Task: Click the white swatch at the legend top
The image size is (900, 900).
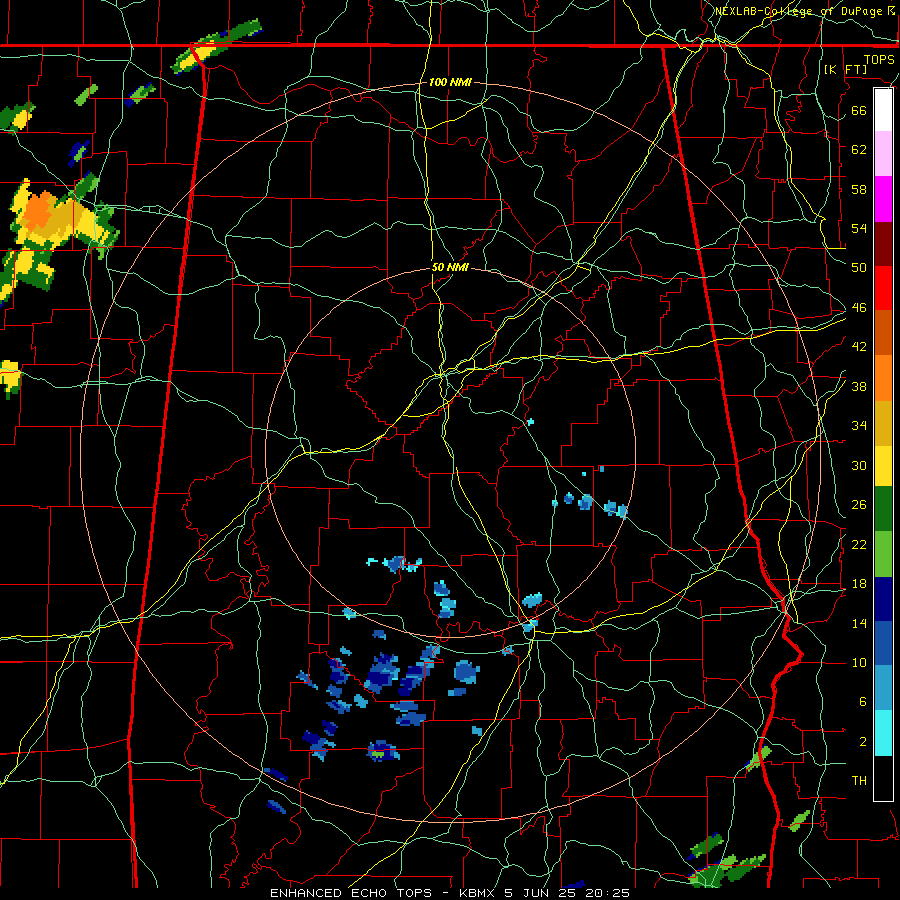Action: (883, 110)
